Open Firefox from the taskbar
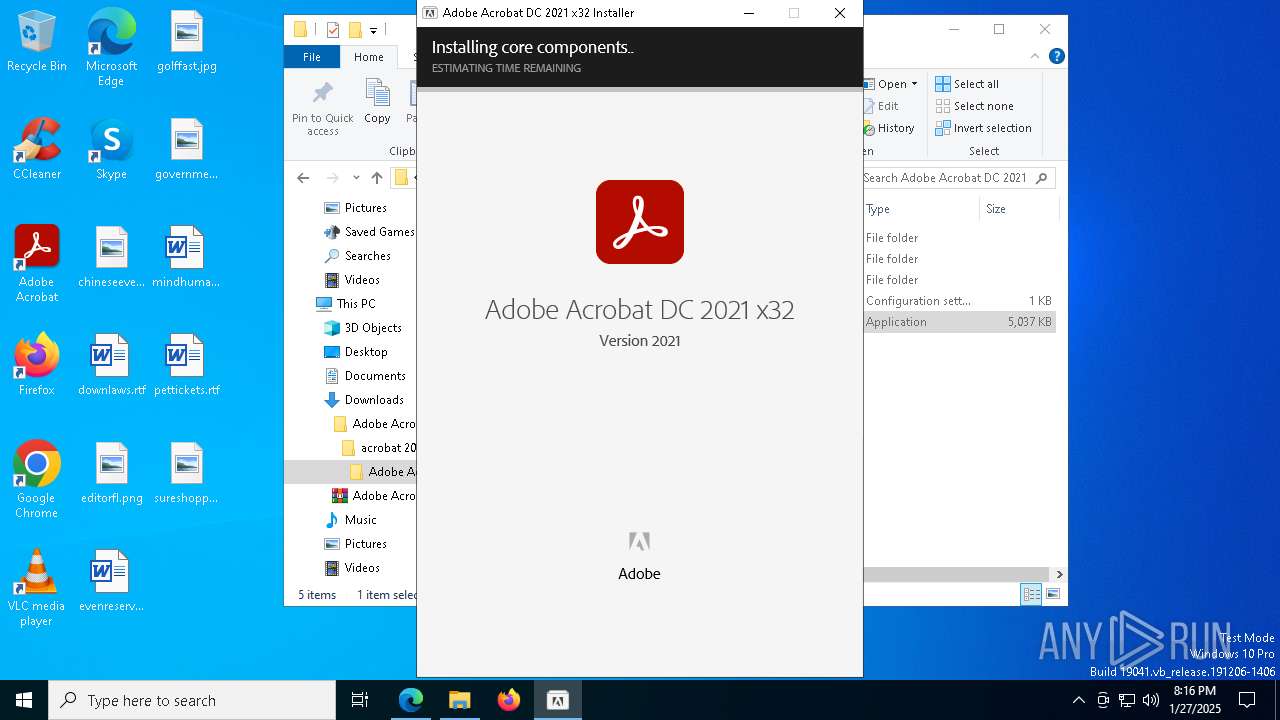 [509, 700]
